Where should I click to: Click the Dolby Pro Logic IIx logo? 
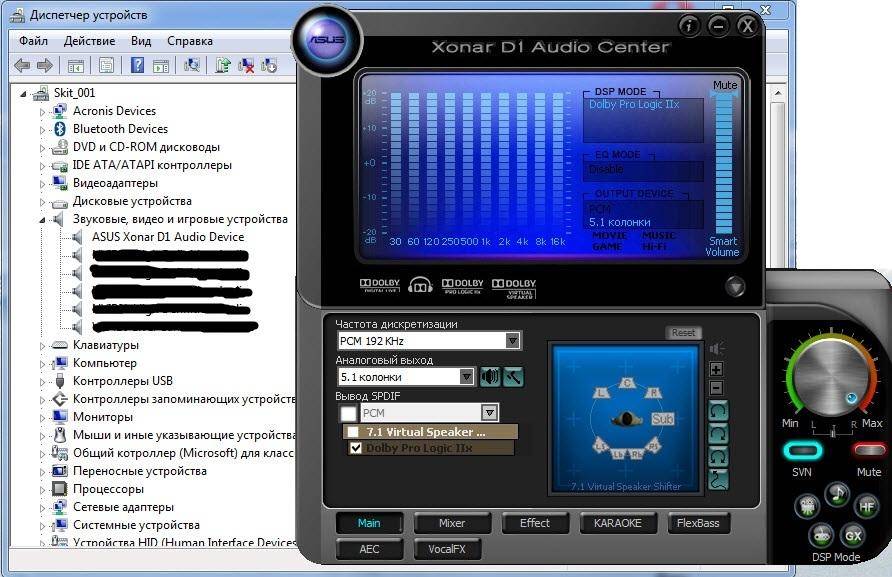pos(462,286)
